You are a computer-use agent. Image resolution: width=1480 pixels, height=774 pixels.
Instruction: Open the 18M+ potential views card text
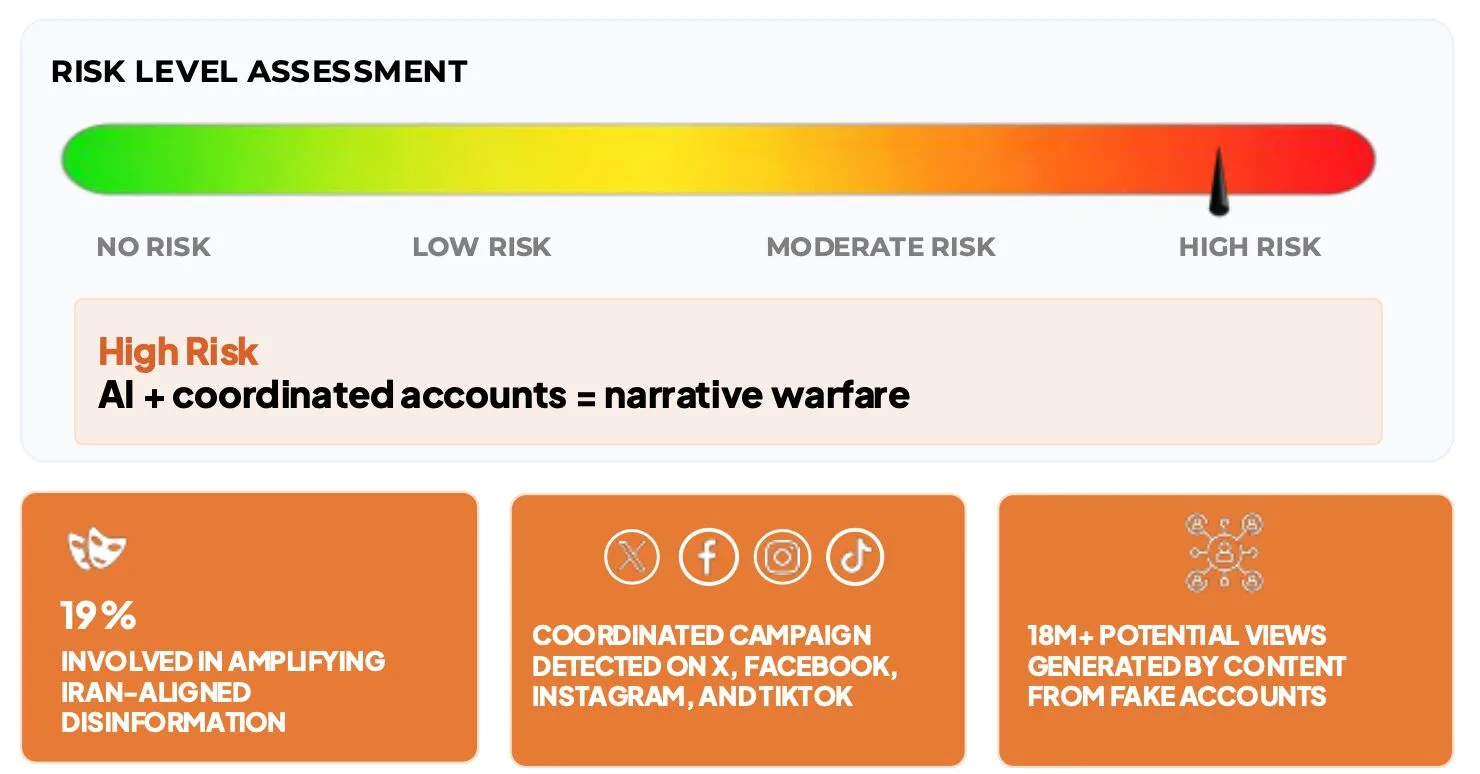click(1186, 666)
